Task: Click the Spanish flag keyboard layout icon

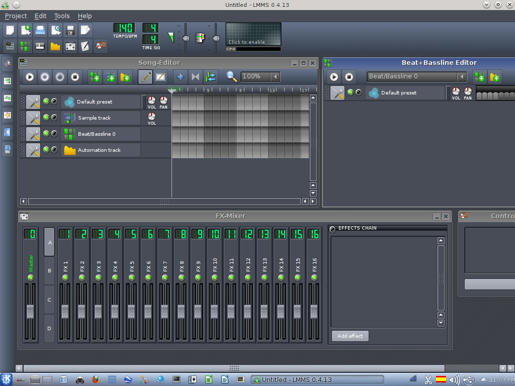Action: coord(441,379)
